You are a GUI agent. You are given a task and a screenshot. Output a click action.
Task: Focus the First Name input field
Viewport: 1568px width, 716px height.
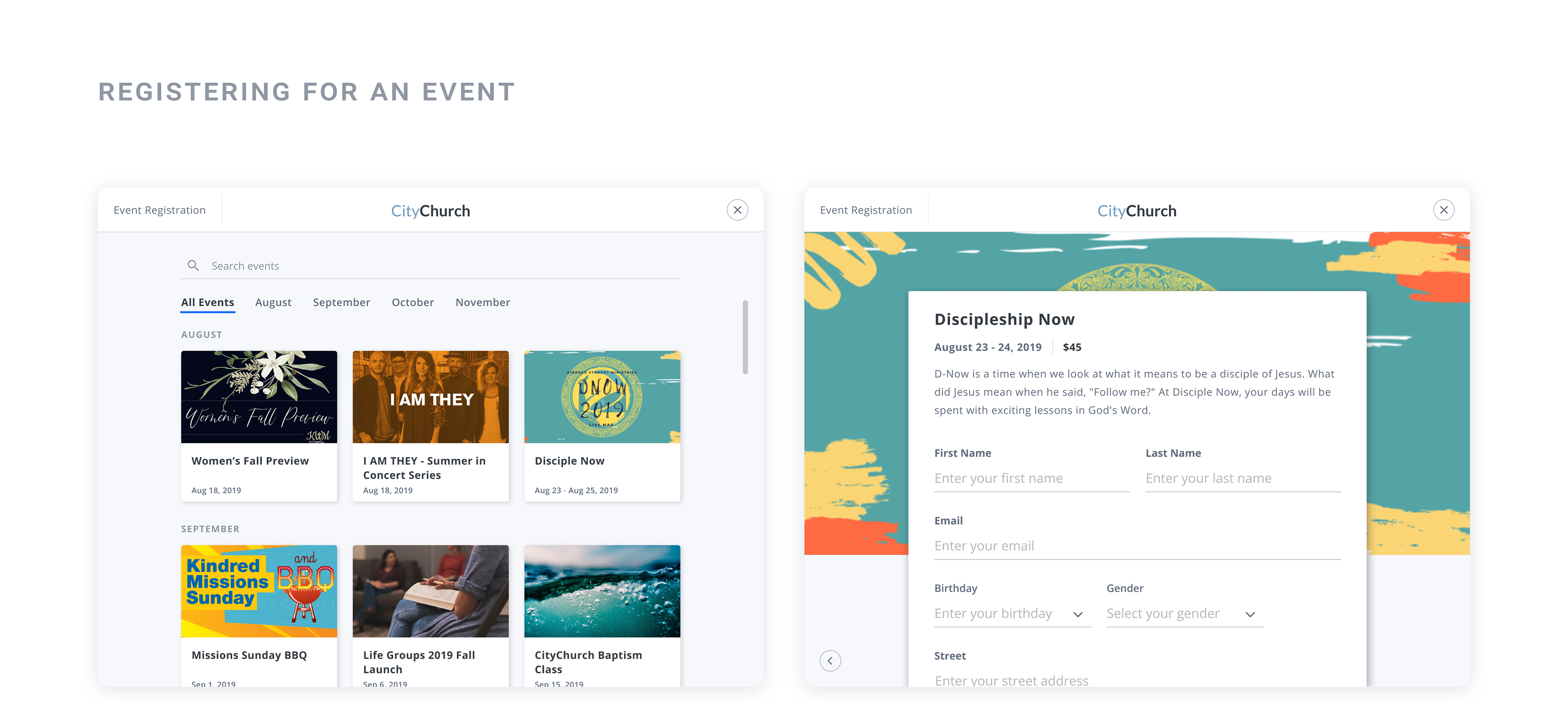coord(1031,478)
